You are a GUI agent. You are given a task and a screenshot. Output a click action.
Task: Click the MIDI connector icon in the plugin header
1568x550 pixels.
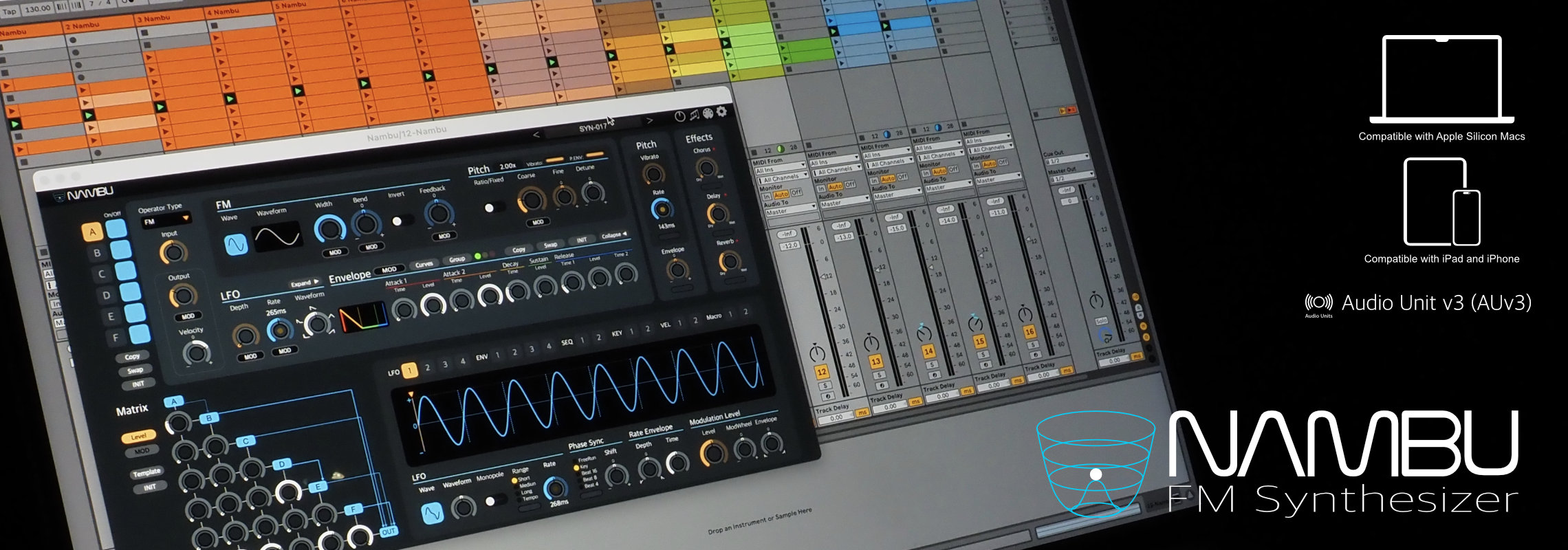[708, 113]
